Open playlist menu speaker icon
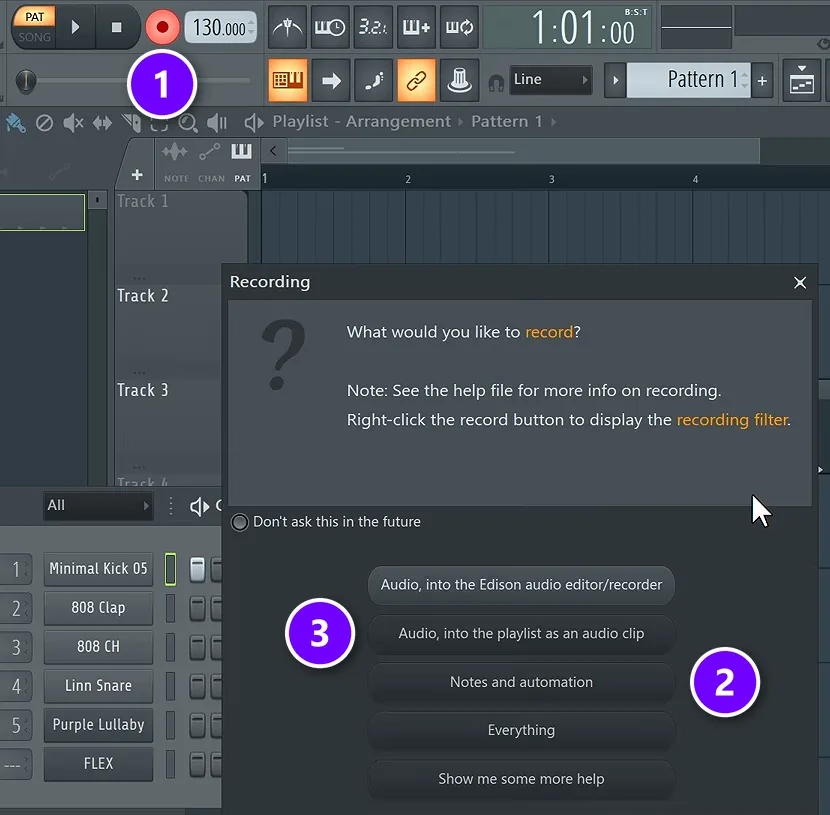Screen dimensions: 830x815 tap(254, 123)
